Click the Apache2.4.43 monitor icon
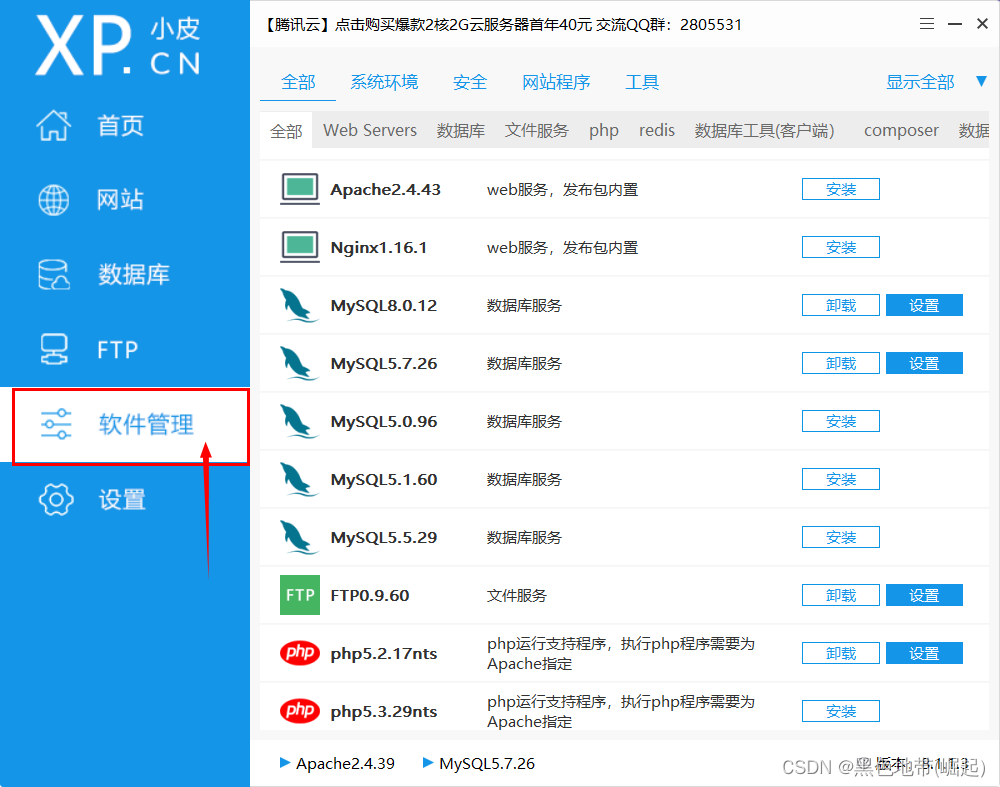This screenshot has width=1000, height=787. point(300,189)
